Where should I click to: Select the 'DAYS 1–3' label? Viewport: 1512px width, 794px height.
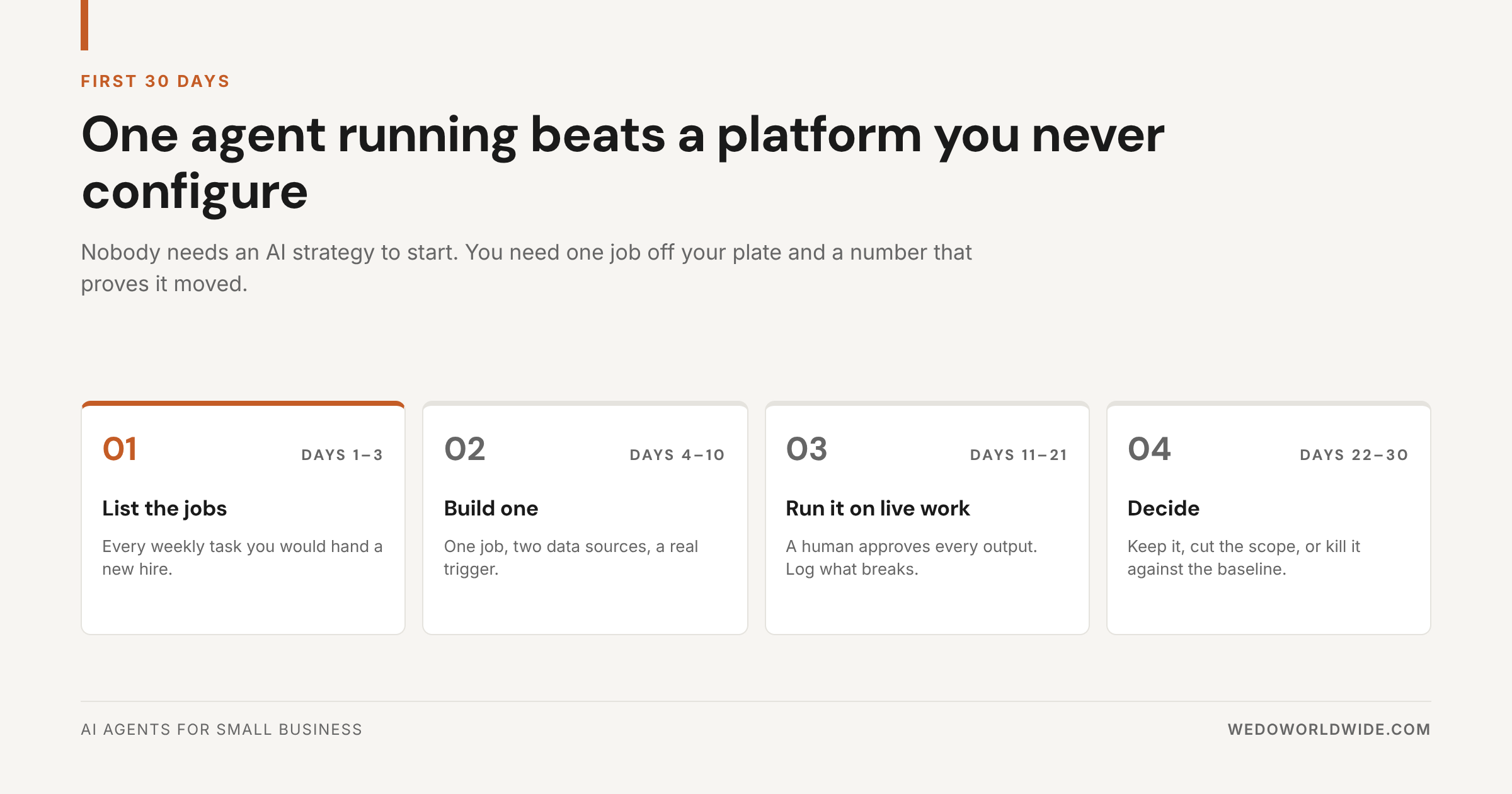click(342, 455)
